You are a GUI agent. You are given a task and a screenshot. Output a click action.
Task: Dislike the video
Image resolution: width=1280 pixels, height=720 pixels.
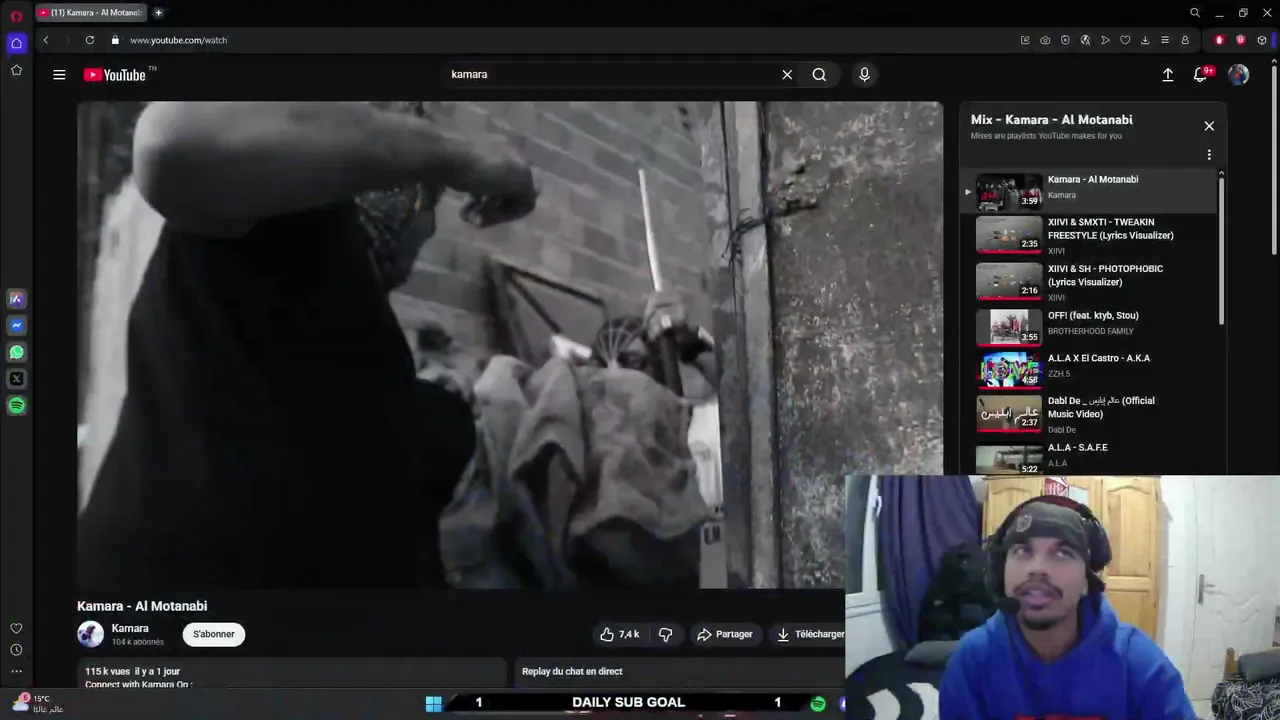[x=665, y=634]
